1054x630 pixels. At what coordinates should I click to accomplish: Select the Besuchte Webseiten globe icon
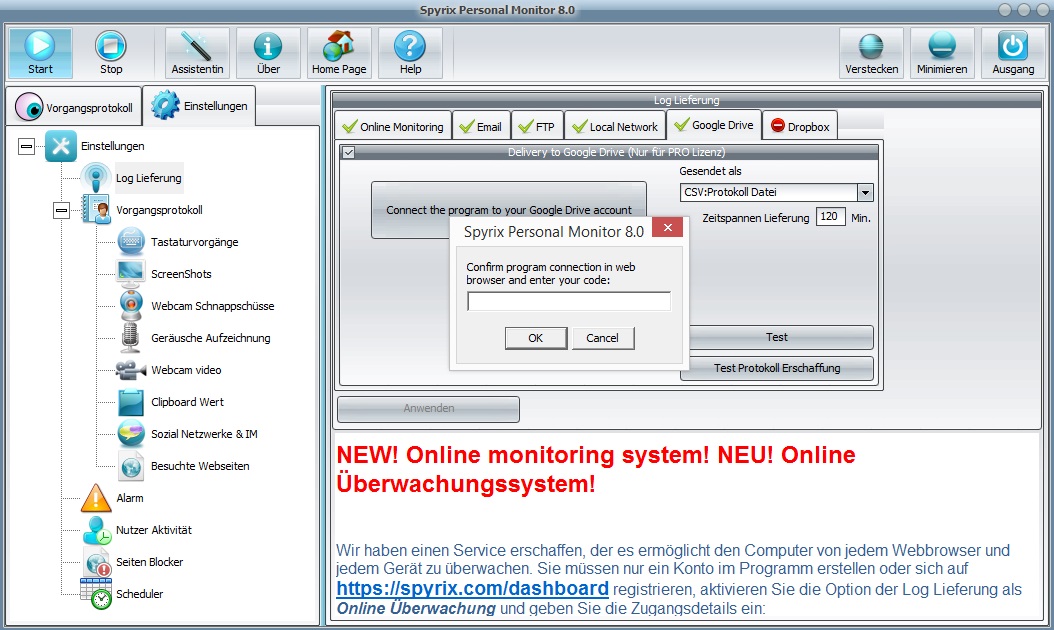tap(130, 466)
